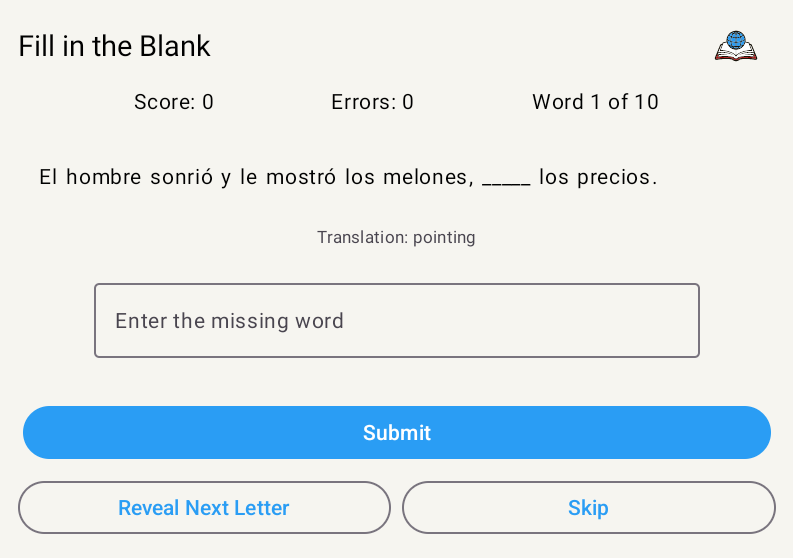This screenshot has height=558, width=793.
Task: Click the number 0 beside Errors
Action: [408, 102]
